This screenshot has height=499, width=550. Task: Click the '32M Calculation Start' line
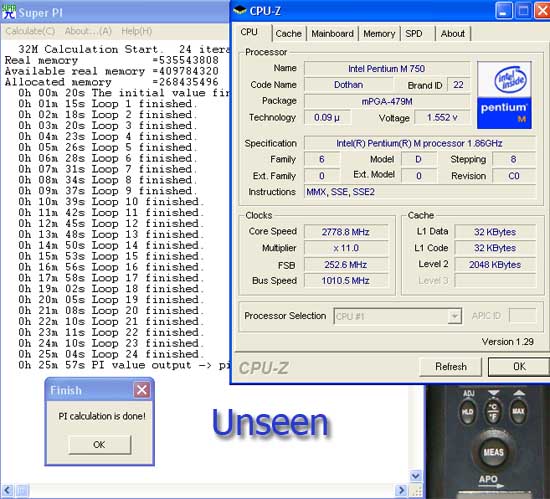[124, 49]
